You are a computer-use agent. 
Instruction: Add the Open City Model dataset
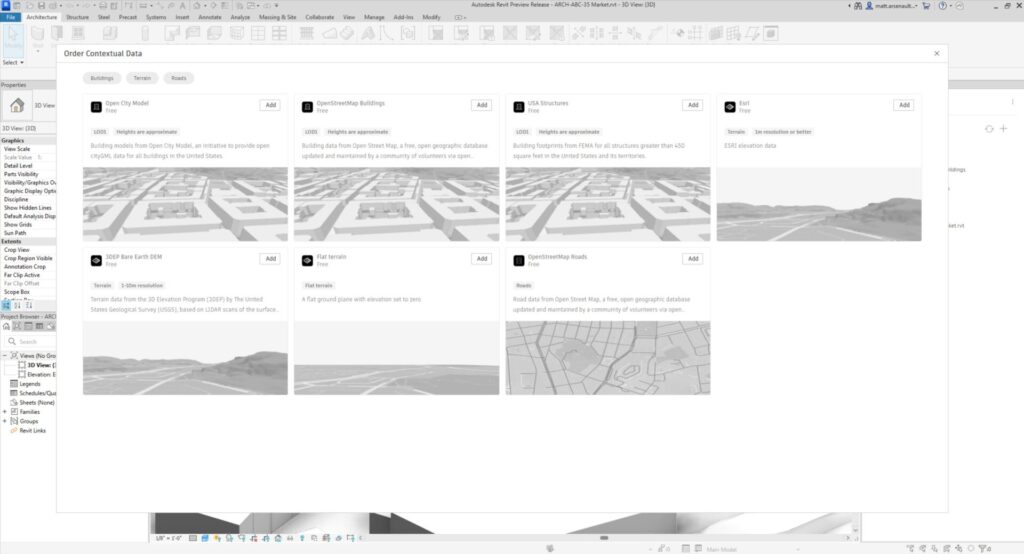(271, 105)
